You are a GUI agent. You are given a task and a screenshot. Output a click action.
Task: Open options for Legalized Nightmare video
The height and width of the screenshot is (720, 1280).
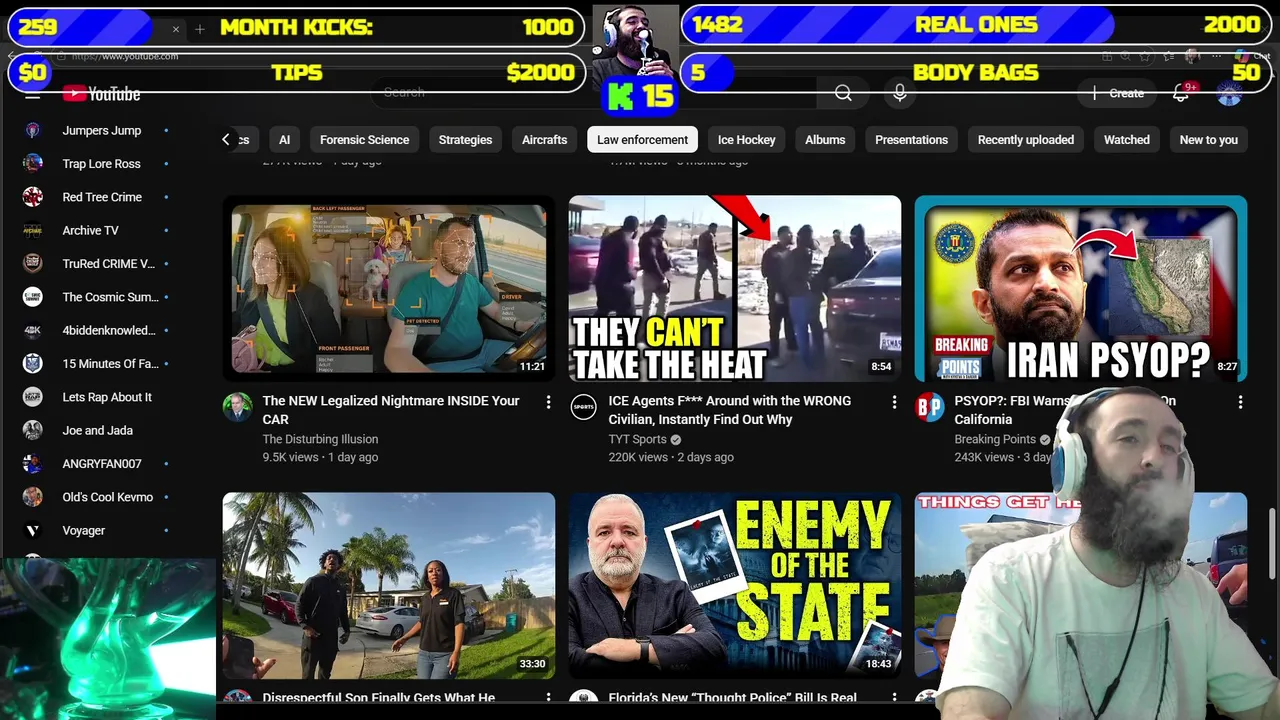click(x=548, y=402)
